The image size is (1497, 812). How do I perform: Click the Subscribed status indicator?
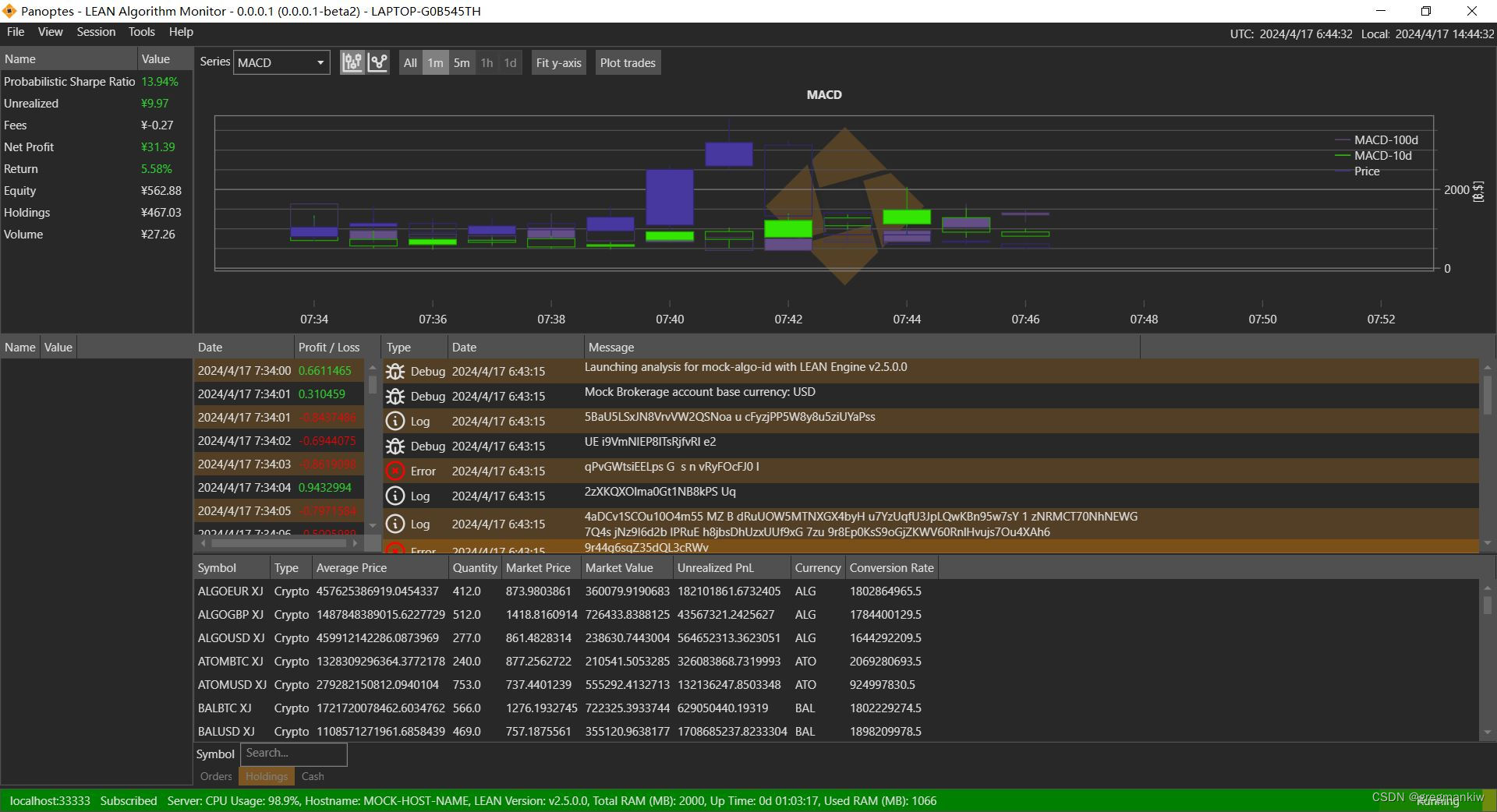129,801
